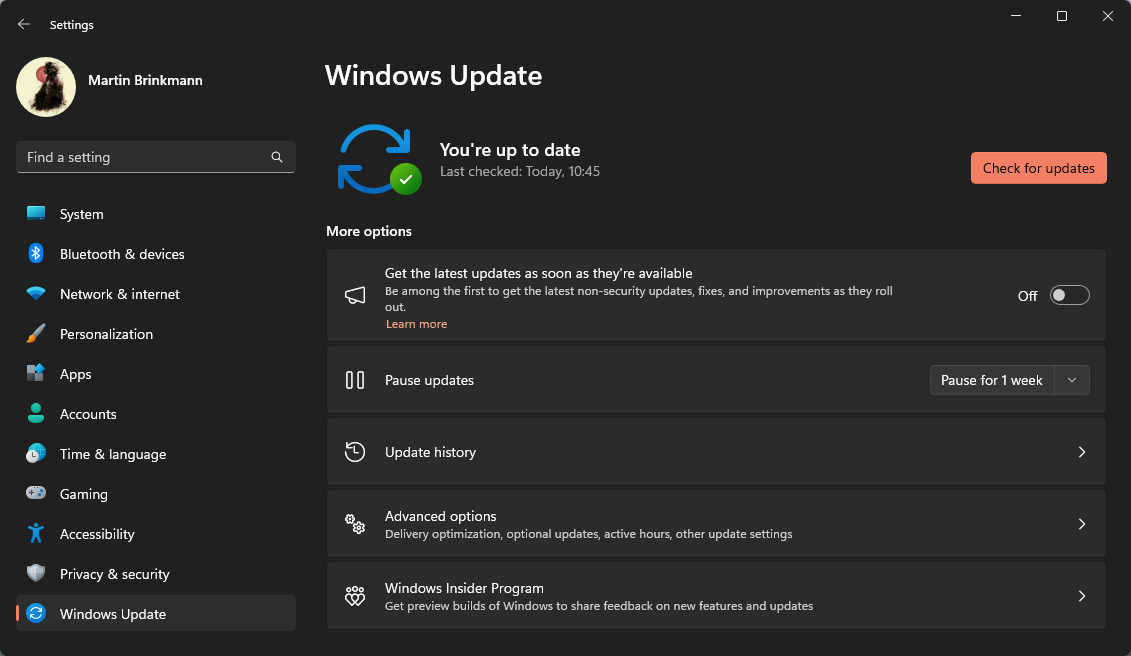The image size is (1131, 656).
Task: Click the Time & language globe icon
Action: click(x=36, y=453)
